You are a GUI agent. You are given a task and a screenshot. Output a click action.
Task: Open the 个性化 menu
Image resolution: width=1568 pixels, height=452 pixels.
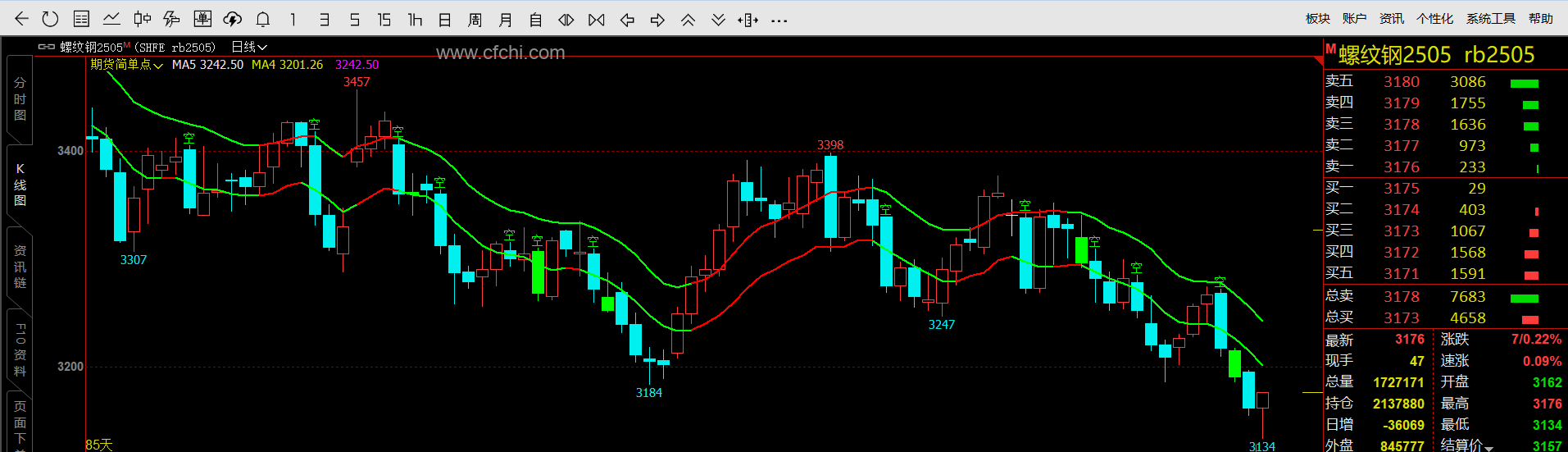click(1435, 18)
